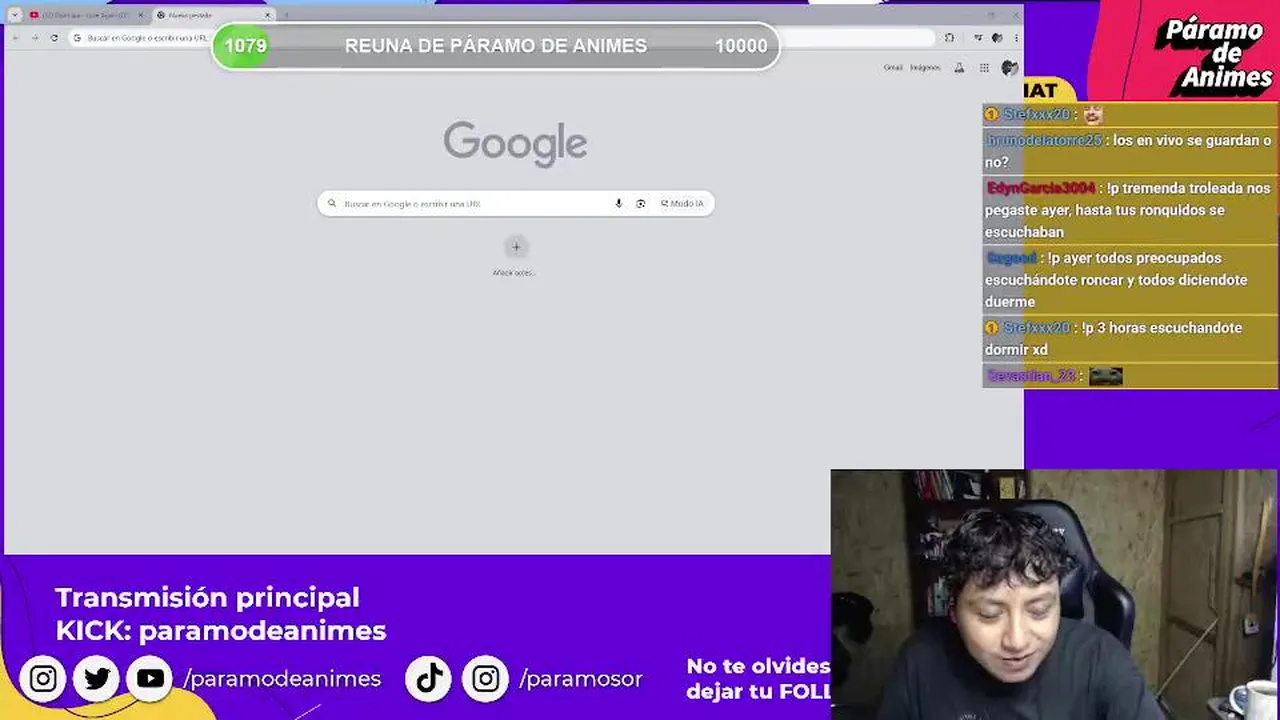Start voice search with microphone icon

(618, 203)
